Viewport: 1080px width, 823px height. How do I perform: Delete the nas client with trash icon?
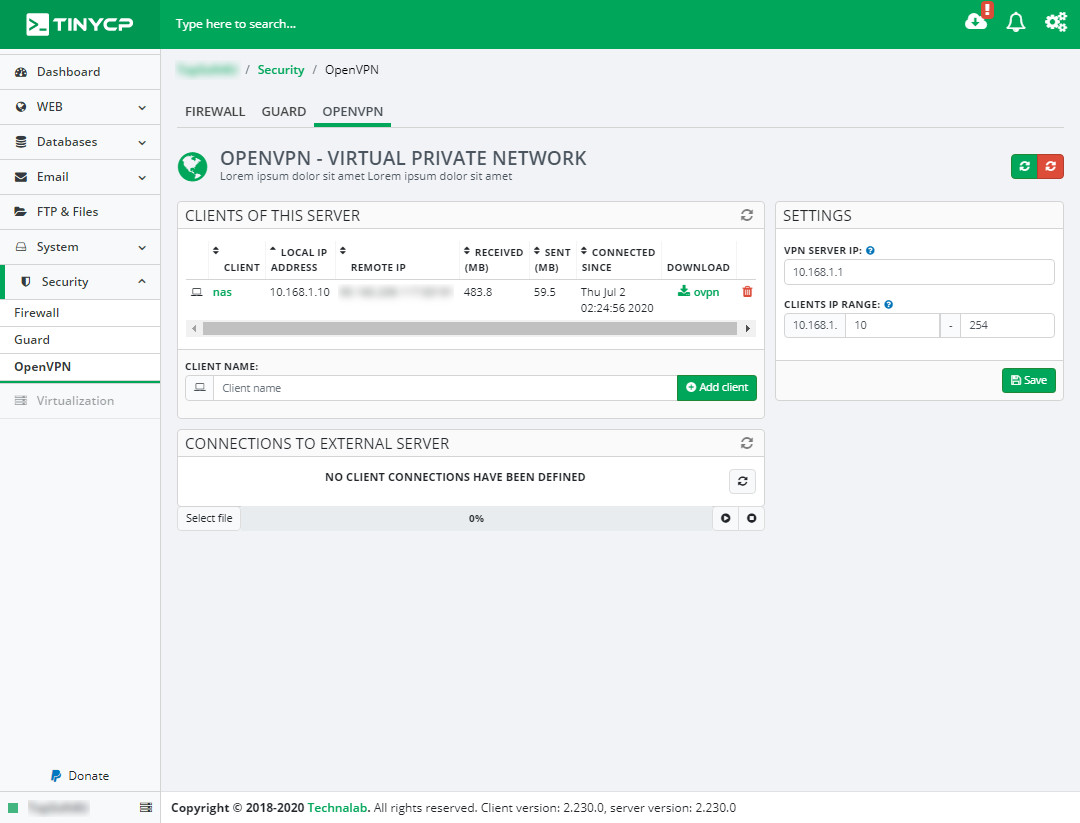tap(747, 292)
